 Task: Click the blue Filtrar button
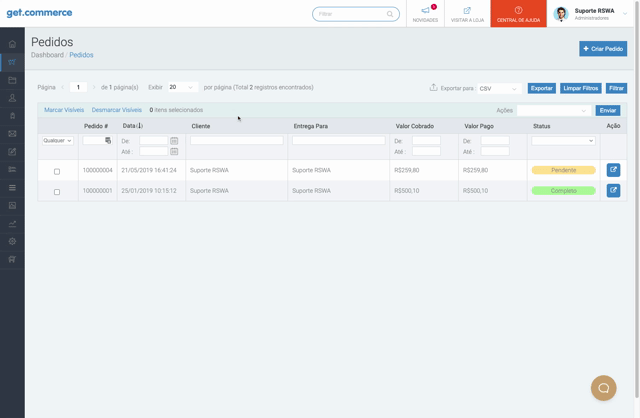pos(616,88)
